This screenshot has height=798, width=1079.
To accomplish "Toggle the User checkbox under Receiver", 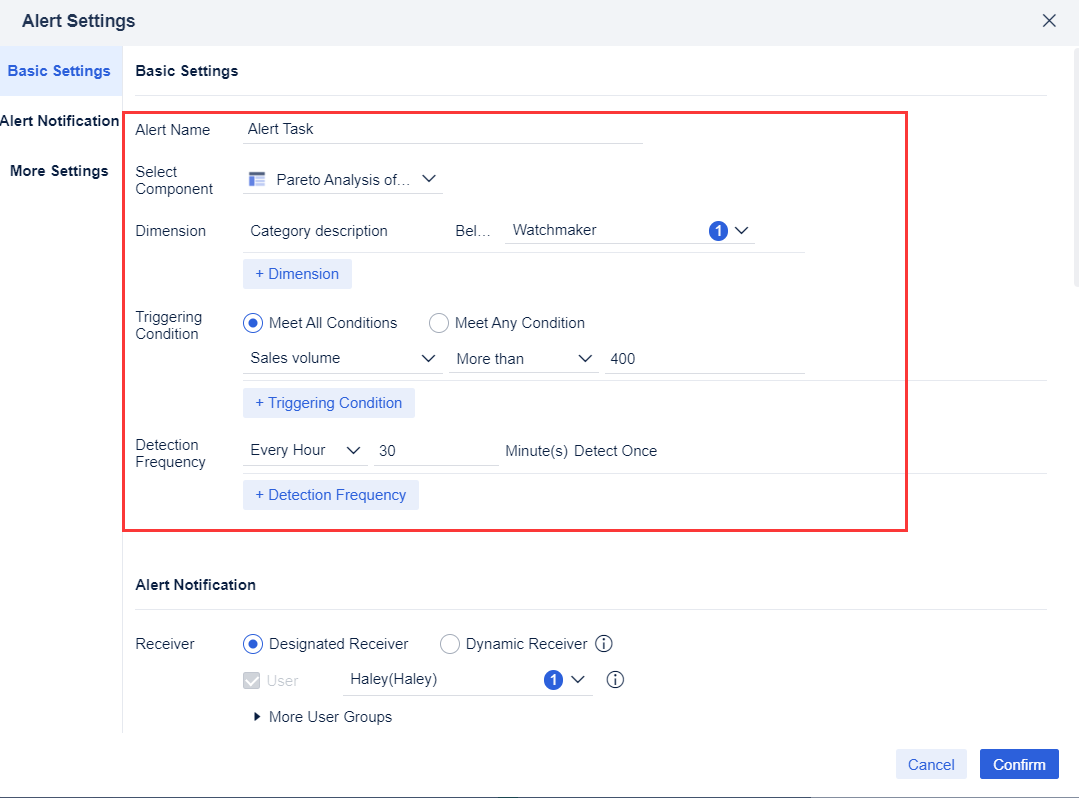I will click(252, 680).
